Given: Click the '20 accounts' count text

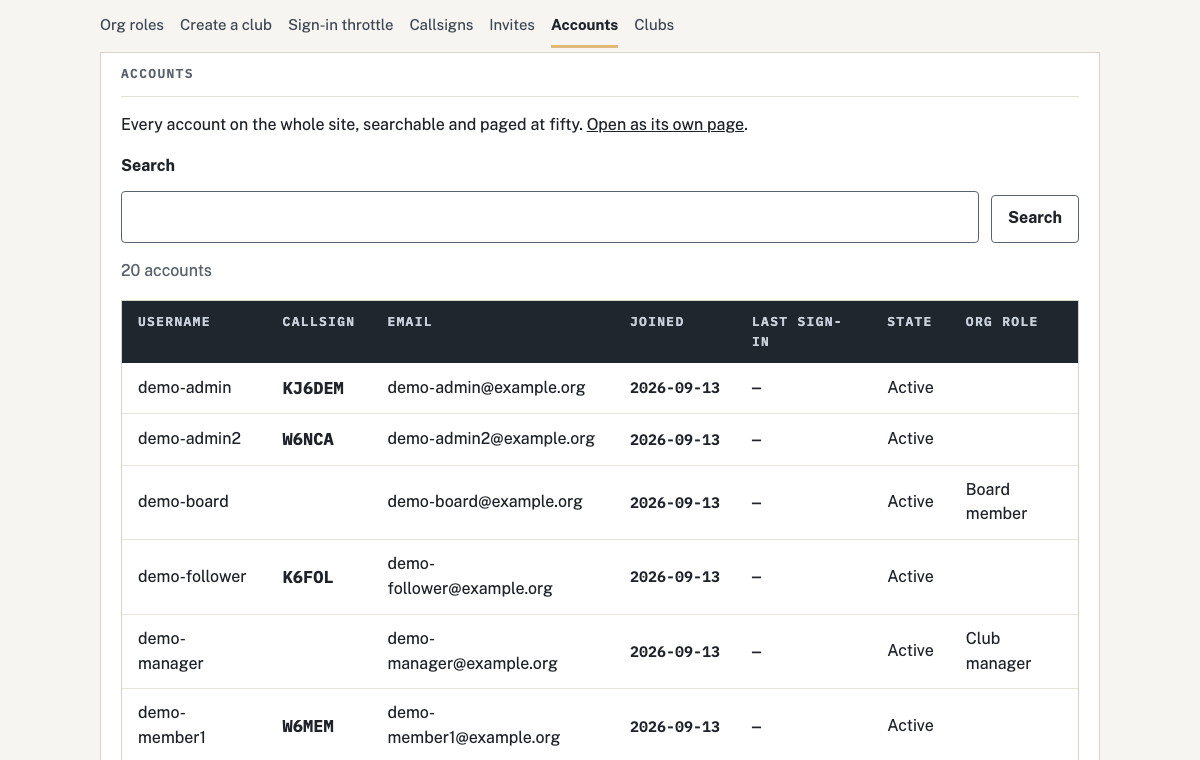Looking at the screenshot, I should pos(166,271).
